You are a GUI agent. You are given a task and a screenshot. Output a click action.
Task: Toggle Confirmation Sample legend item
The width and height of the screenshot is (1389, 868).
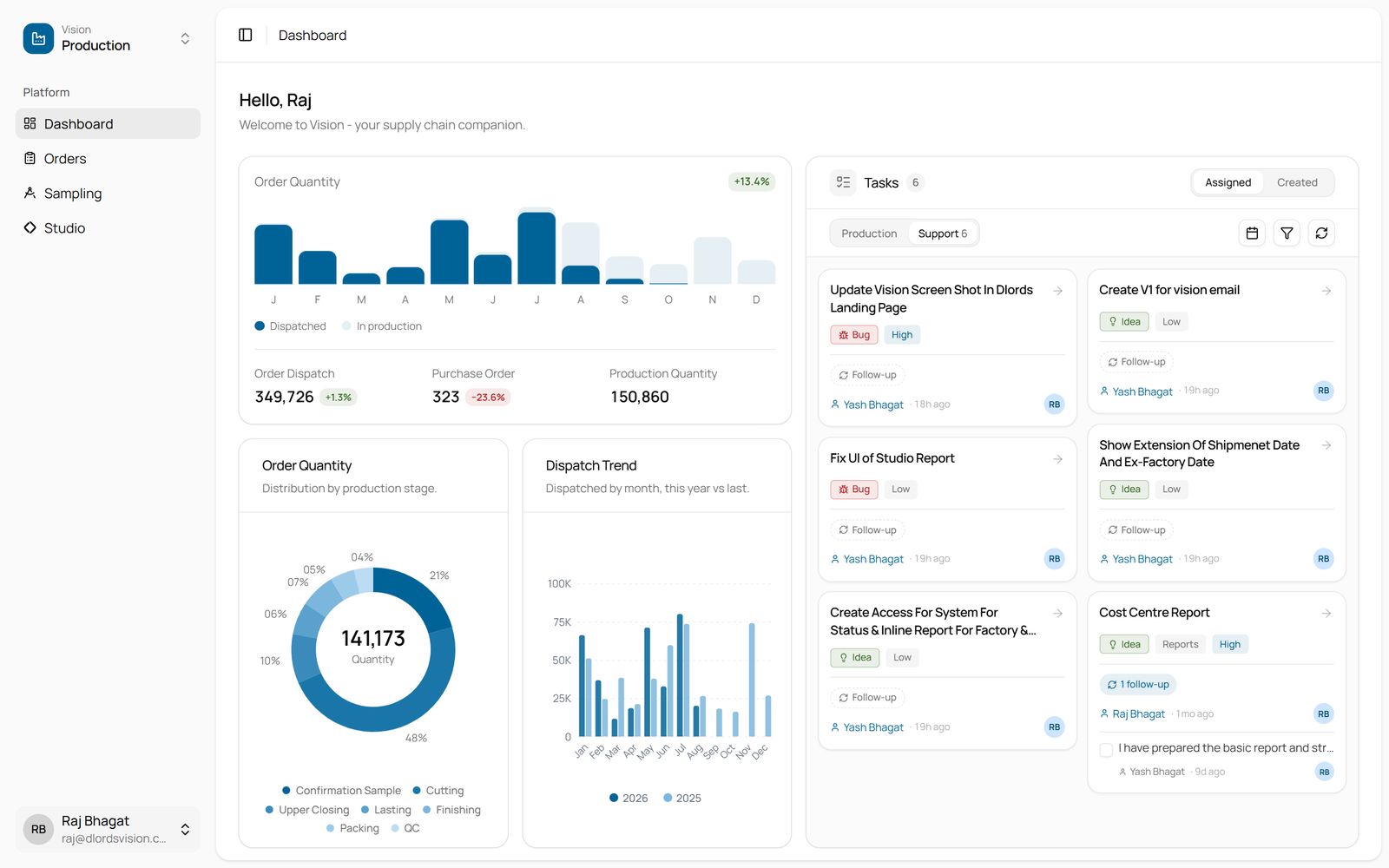tap(341, 791)
